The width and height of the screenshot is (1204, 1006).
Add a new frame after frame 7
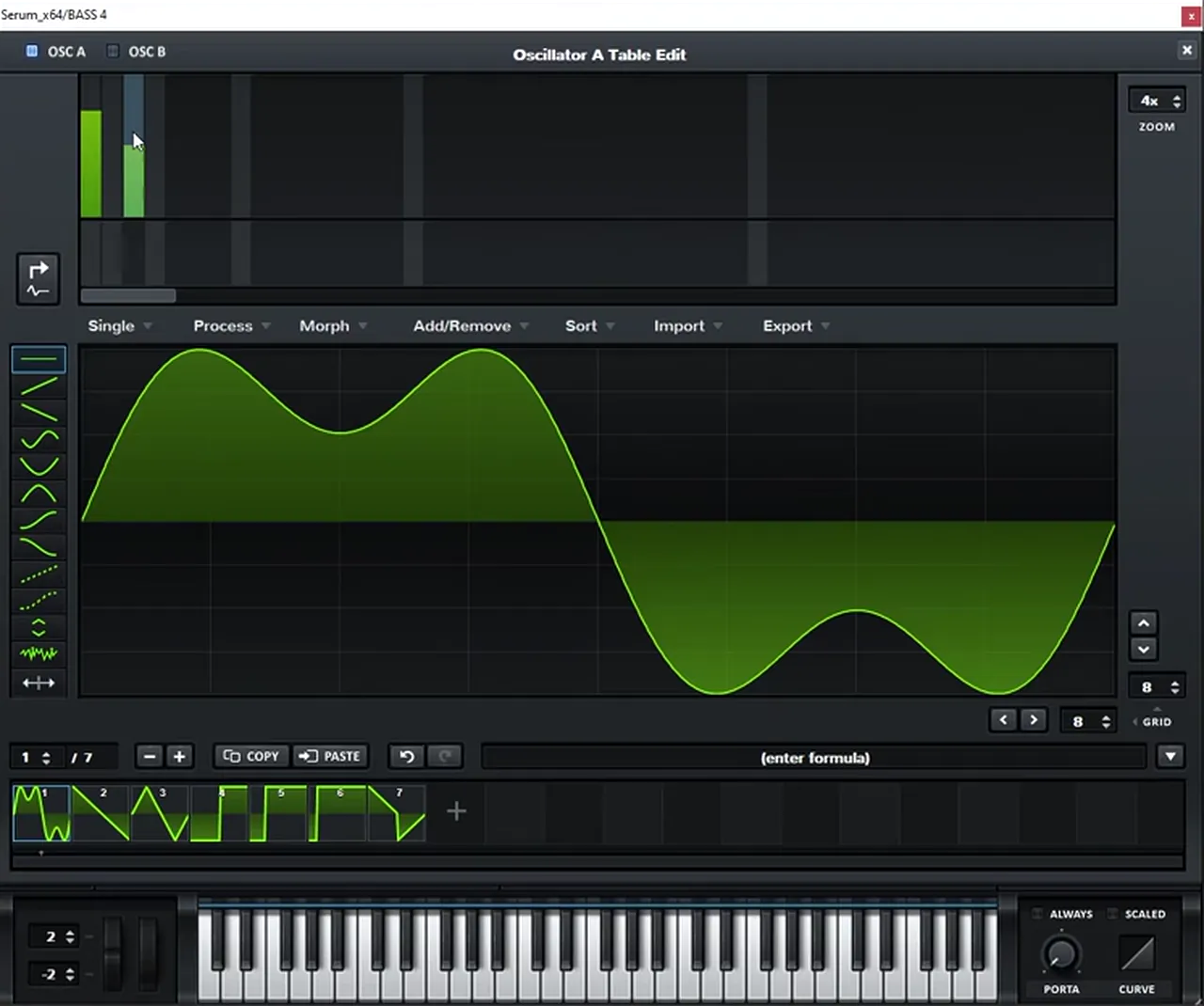tap(456, 810)
